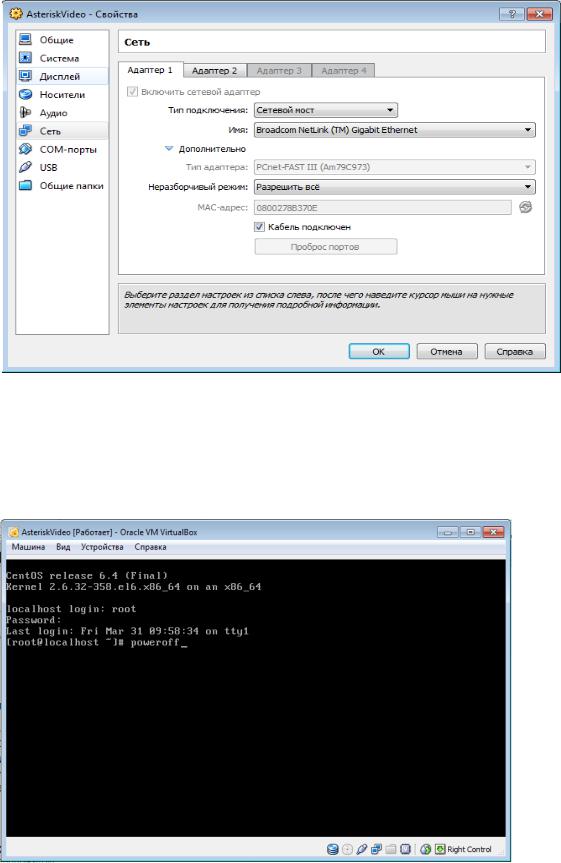Click optical disc icon in VM status bar

pos(347,849)
